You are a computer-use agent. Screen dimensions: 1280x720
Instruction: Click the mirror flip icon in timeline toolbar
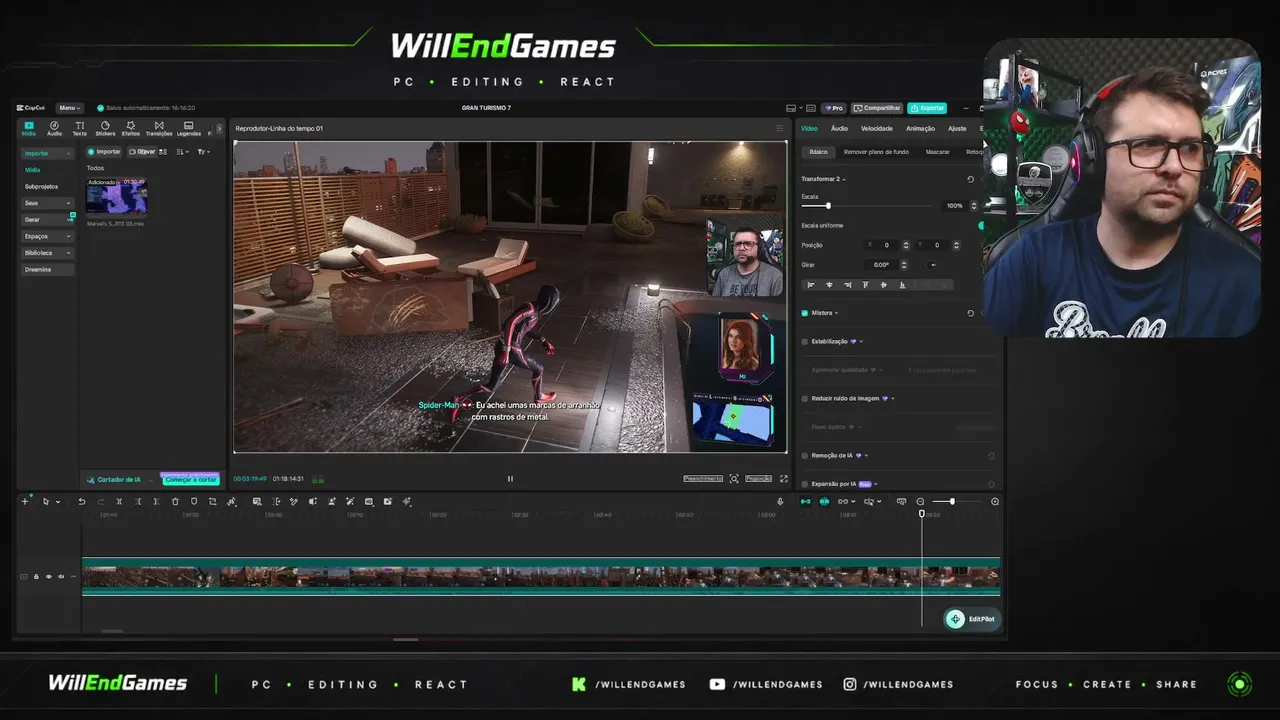pos(313,502)
